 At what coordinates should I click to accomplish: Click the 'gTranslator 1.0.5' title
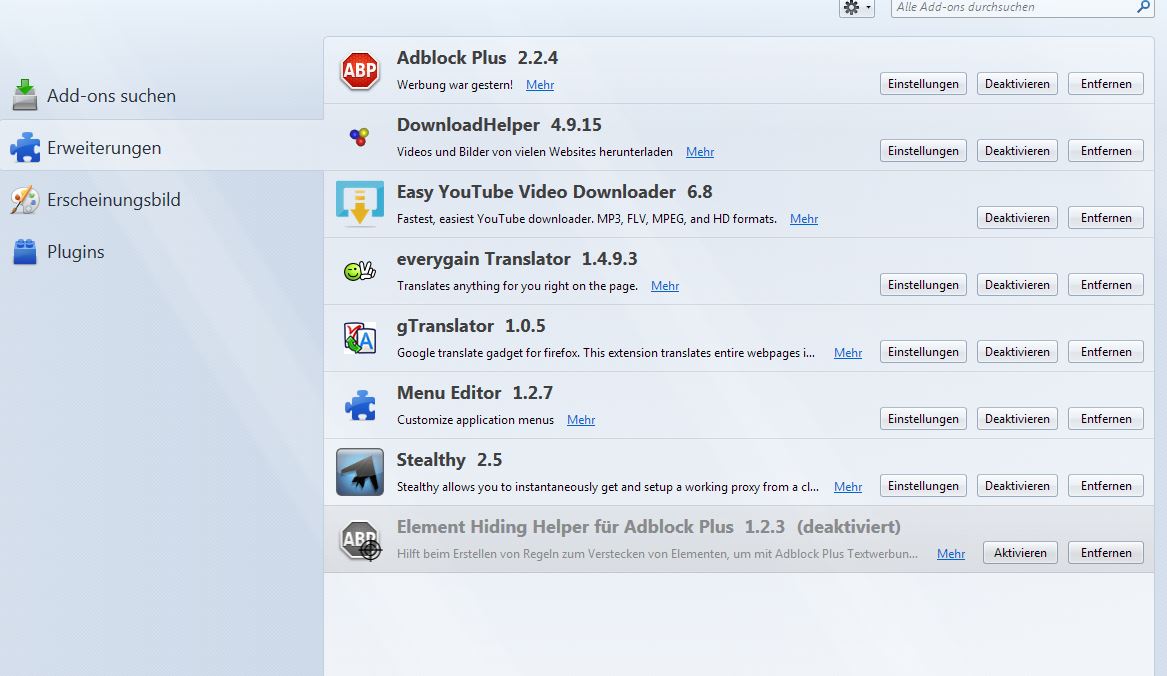[470, 325]
